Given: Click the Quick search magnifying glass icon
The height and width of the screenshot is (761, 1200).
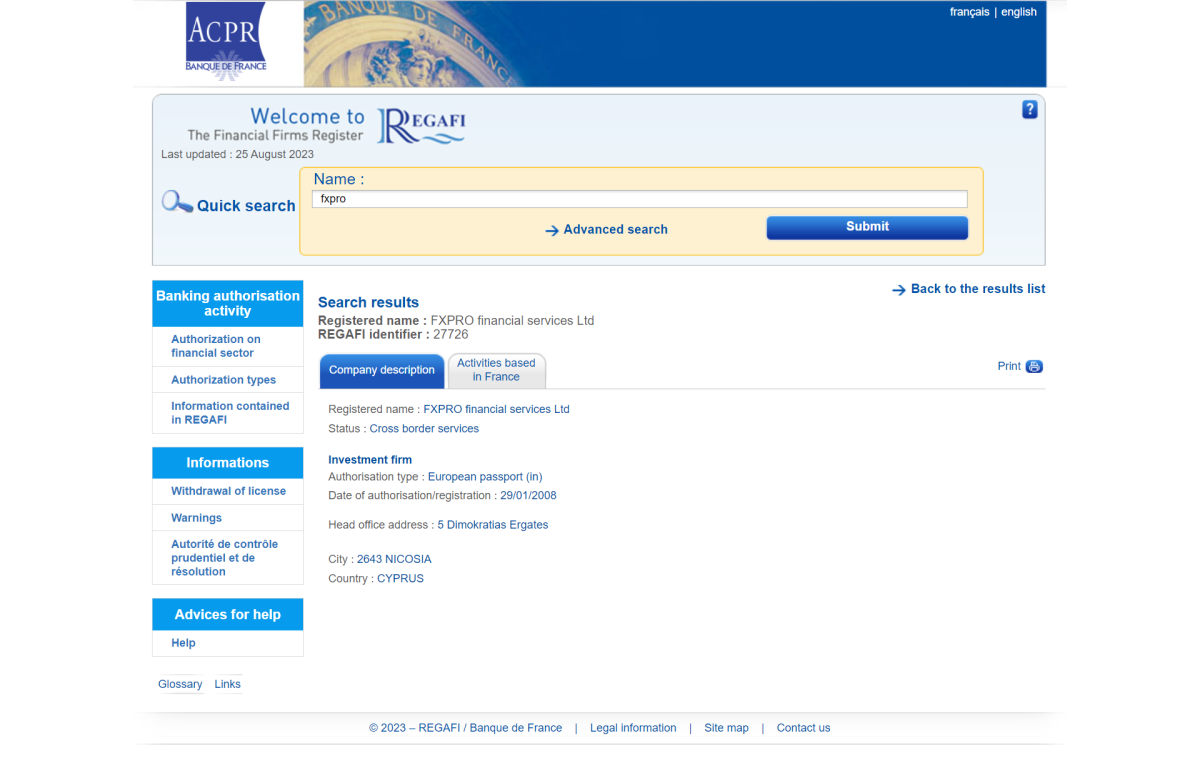Looking at the screenshot, I should click(177, 203).
